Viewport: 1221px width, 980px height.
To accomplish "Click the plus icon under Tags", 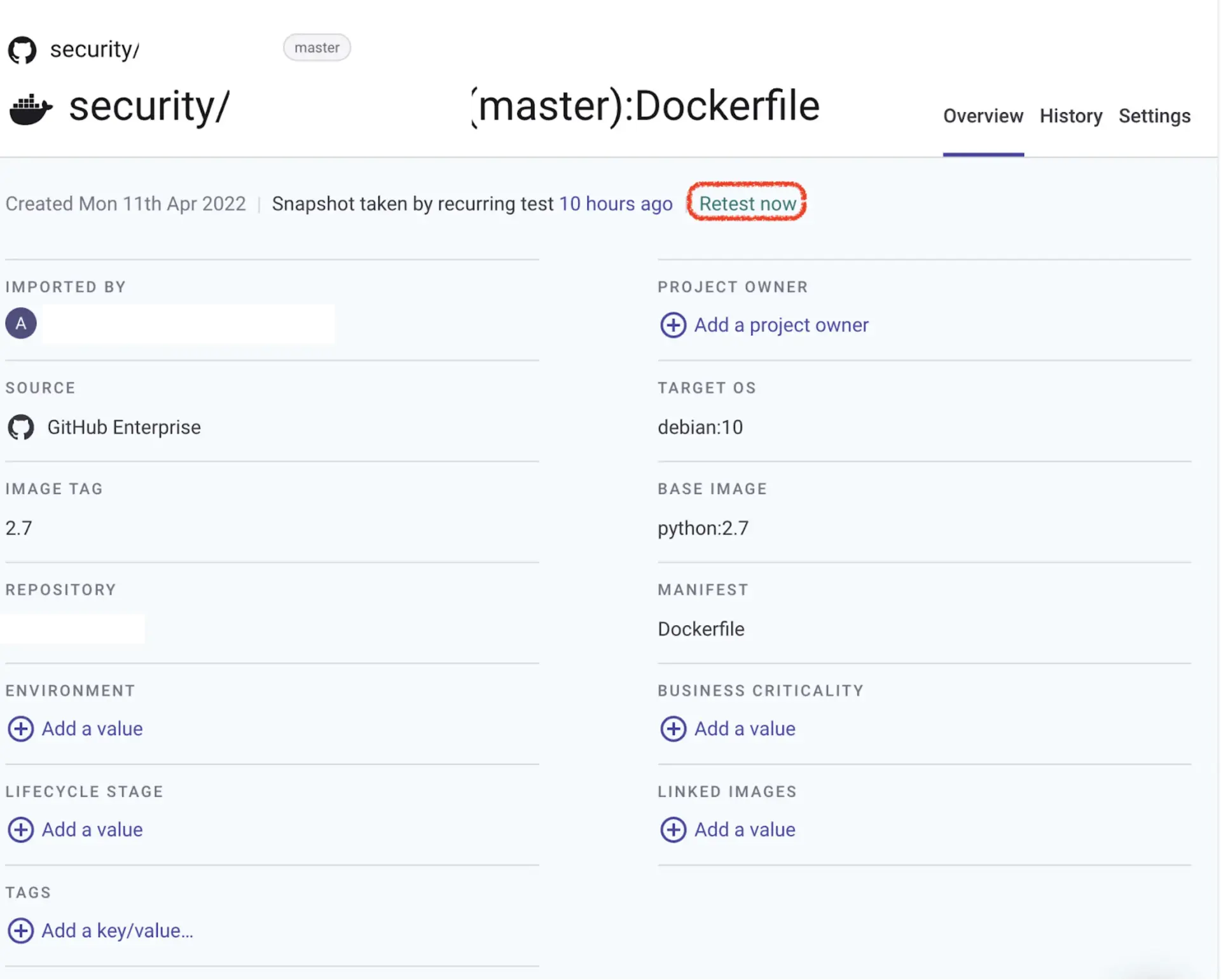I will click(20, 931).
